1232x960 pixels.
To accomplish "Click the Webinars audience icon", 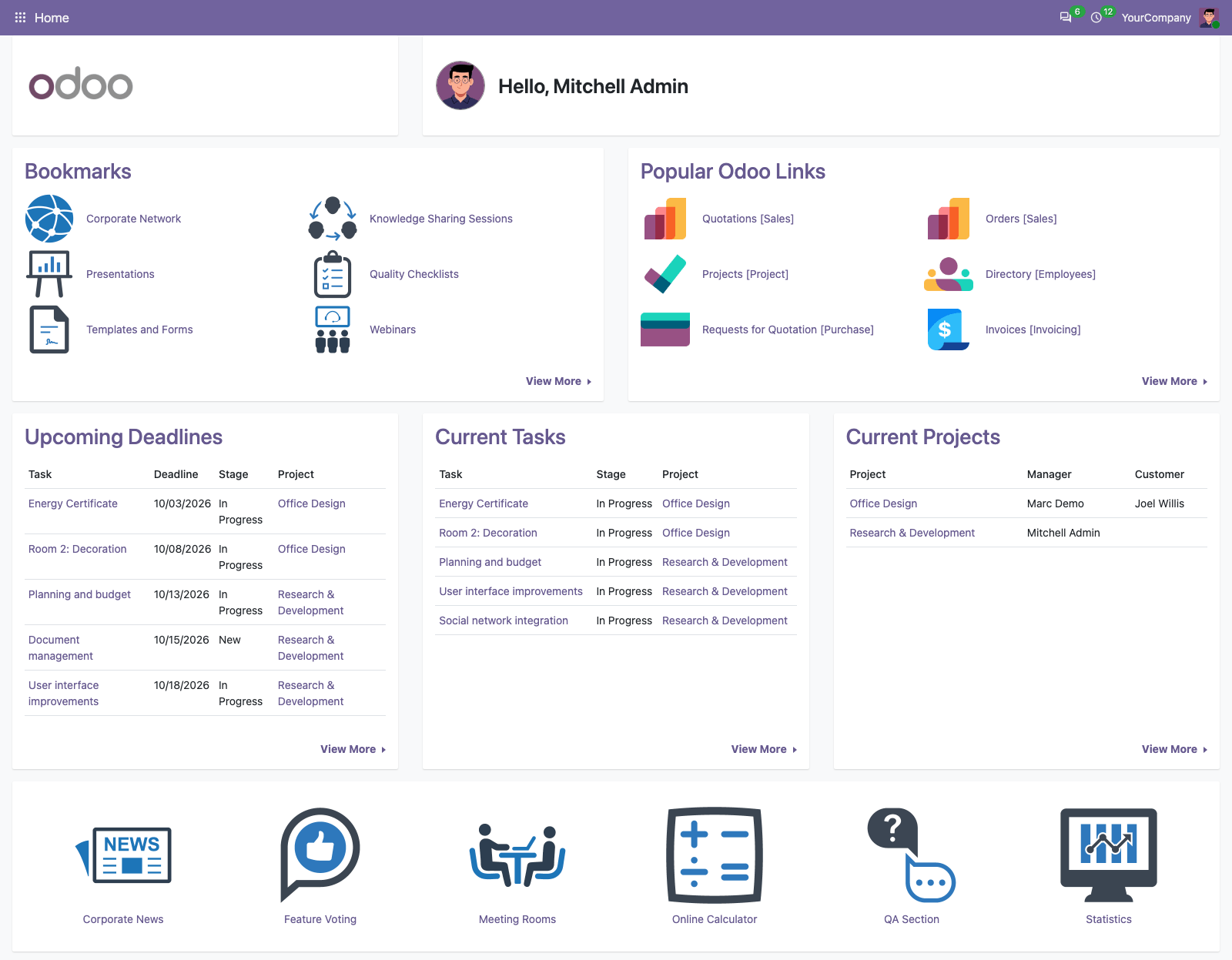I will point(333,329).
